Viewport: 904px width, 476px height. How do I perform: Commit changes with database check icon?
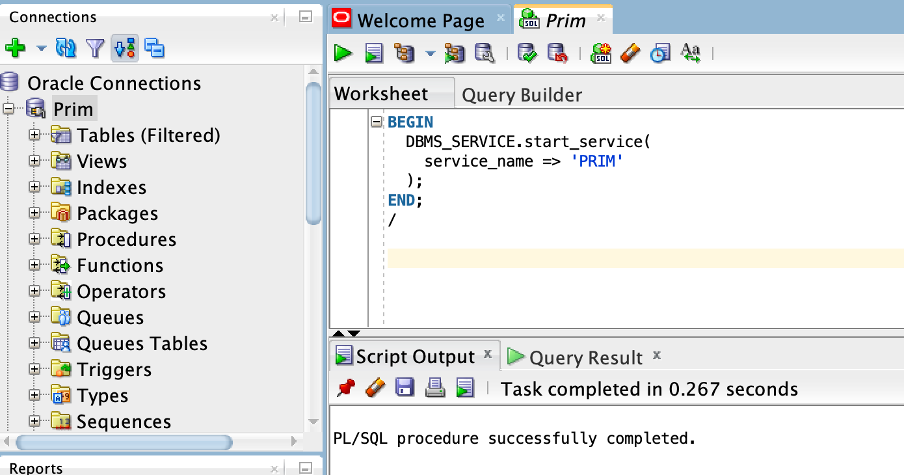[x=527, y=54]
